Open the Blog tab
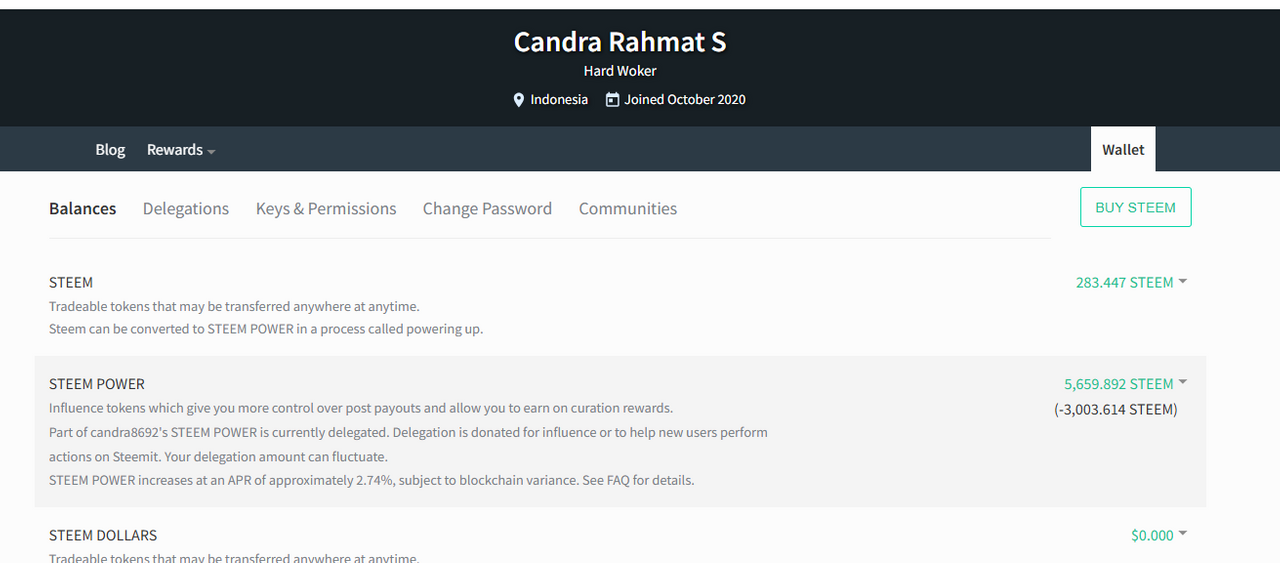The height and width of the screenshot is (563, 1280). coord(110,149)
